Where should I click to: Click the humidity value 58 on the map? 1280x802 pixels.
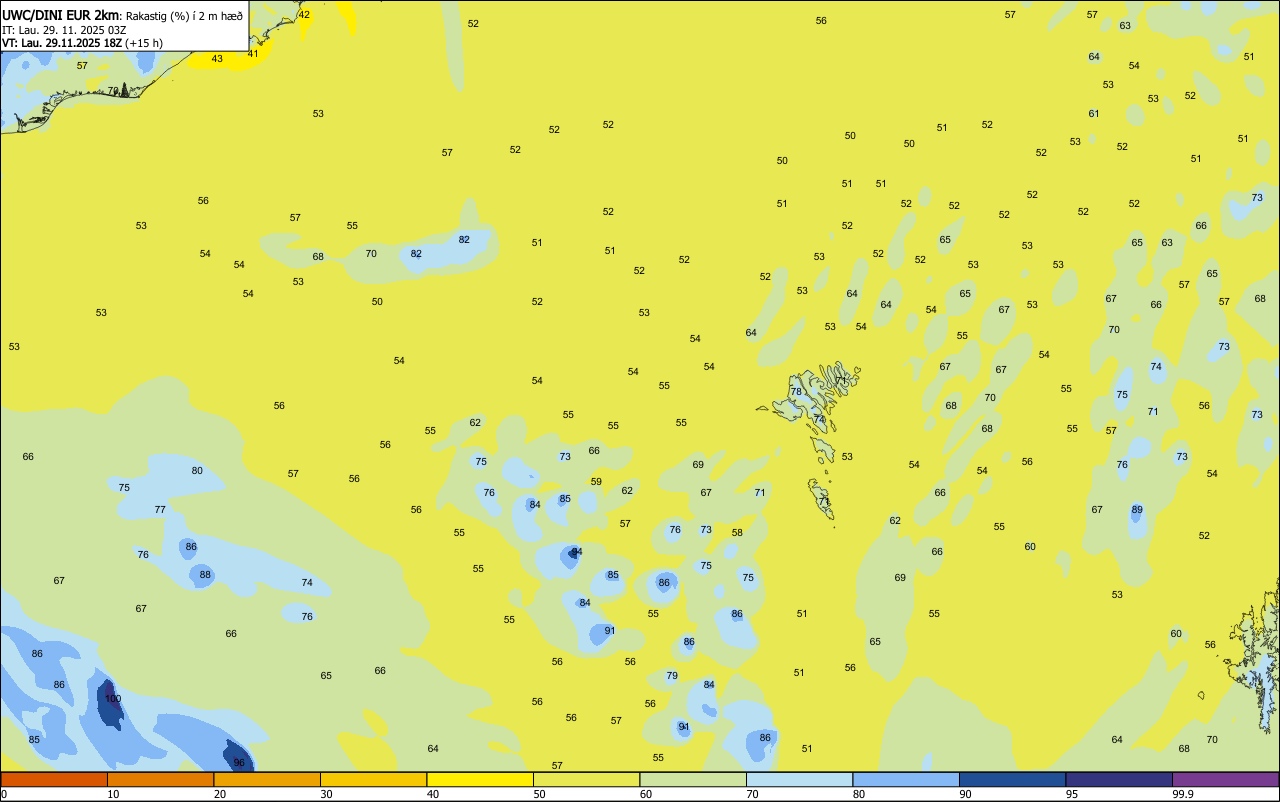pyautogui.click(x=737, y=533)
